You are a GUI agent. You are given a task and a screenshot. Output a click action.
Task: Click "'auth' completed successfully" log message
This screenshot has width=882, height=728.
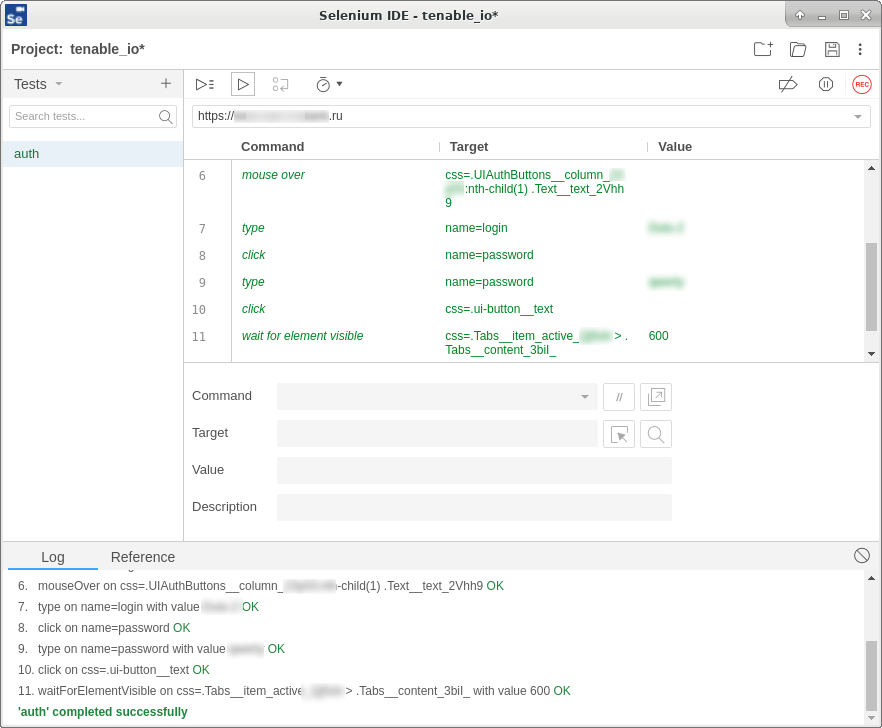point(103,712)
